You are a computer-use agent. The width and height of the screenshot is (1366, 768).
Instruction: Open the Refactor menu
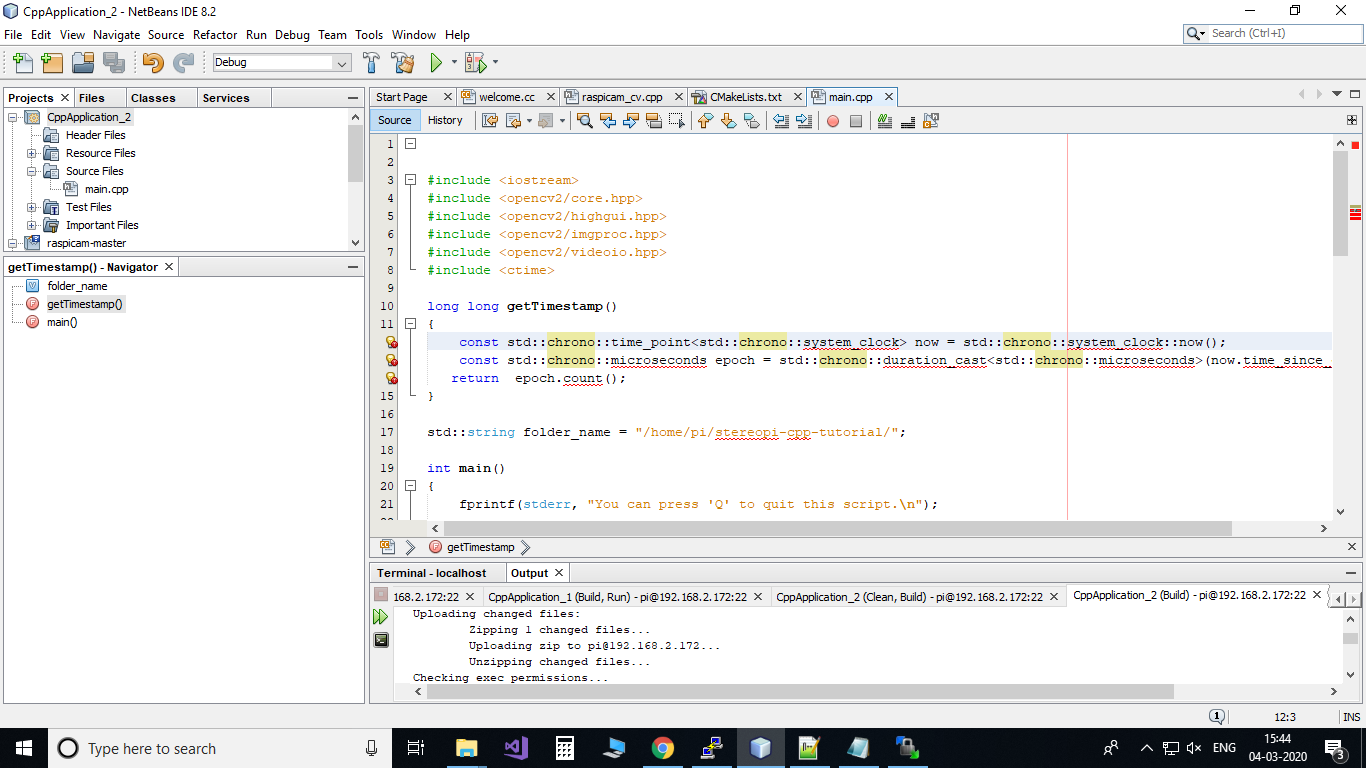point(215,34)
